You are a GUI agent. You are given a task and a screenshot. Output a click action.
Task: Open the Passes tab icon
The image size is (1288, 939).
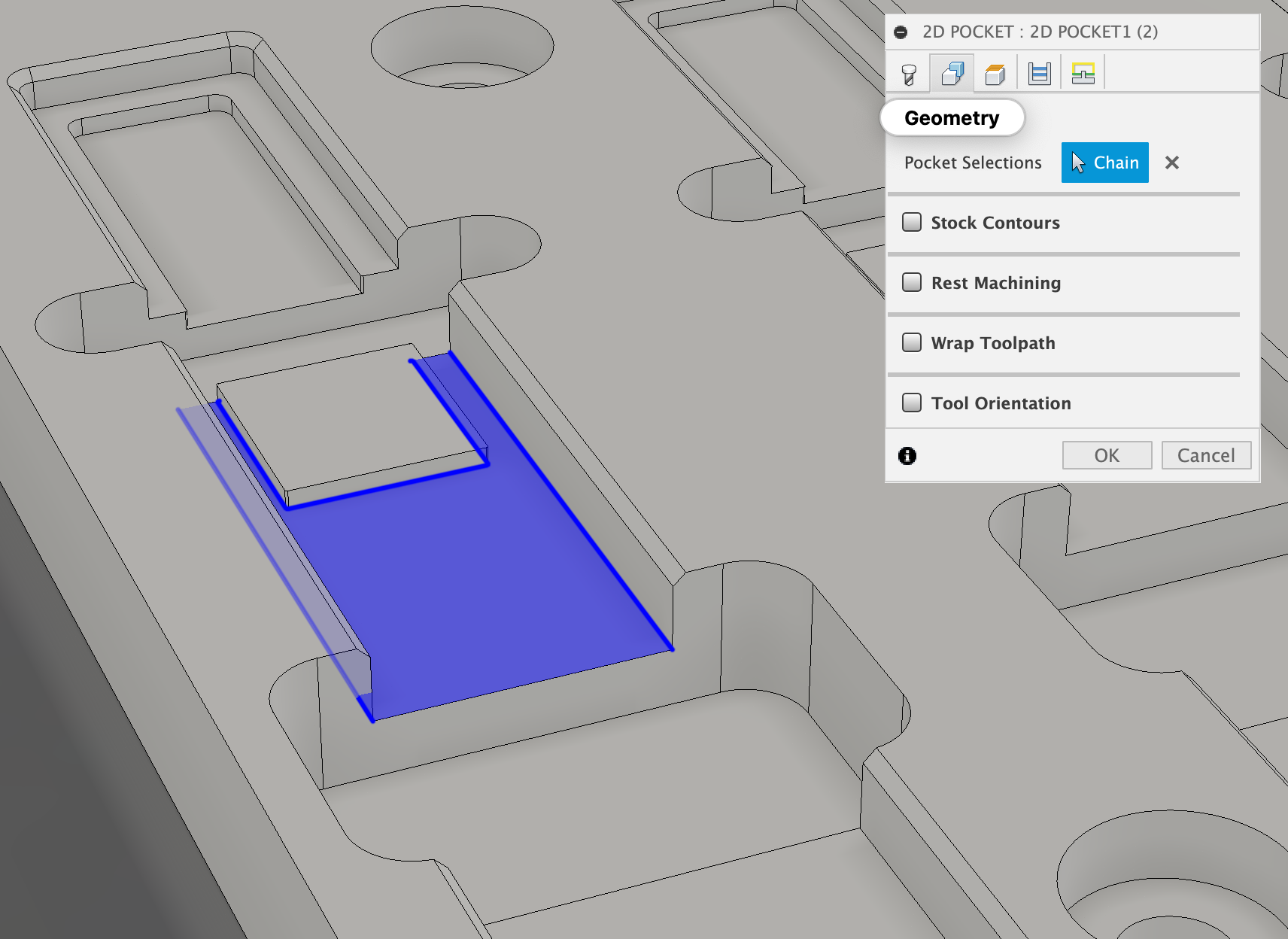(1039, 71)
